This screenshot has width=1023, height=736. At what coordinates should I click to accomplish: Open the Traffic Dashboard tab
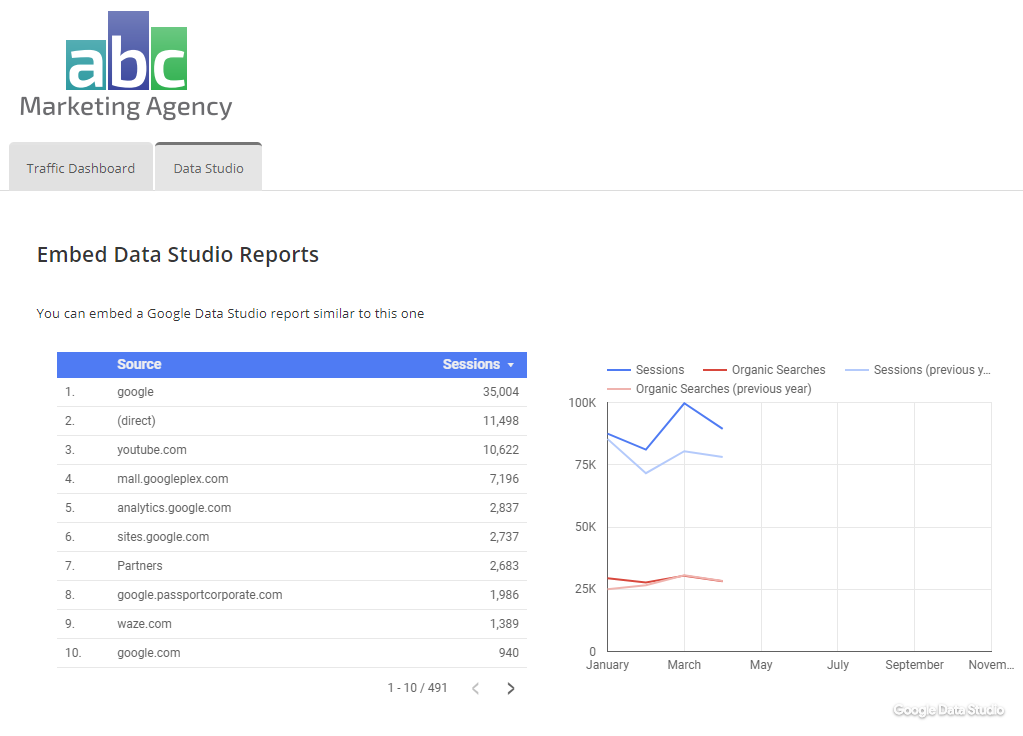coord(81,168)
